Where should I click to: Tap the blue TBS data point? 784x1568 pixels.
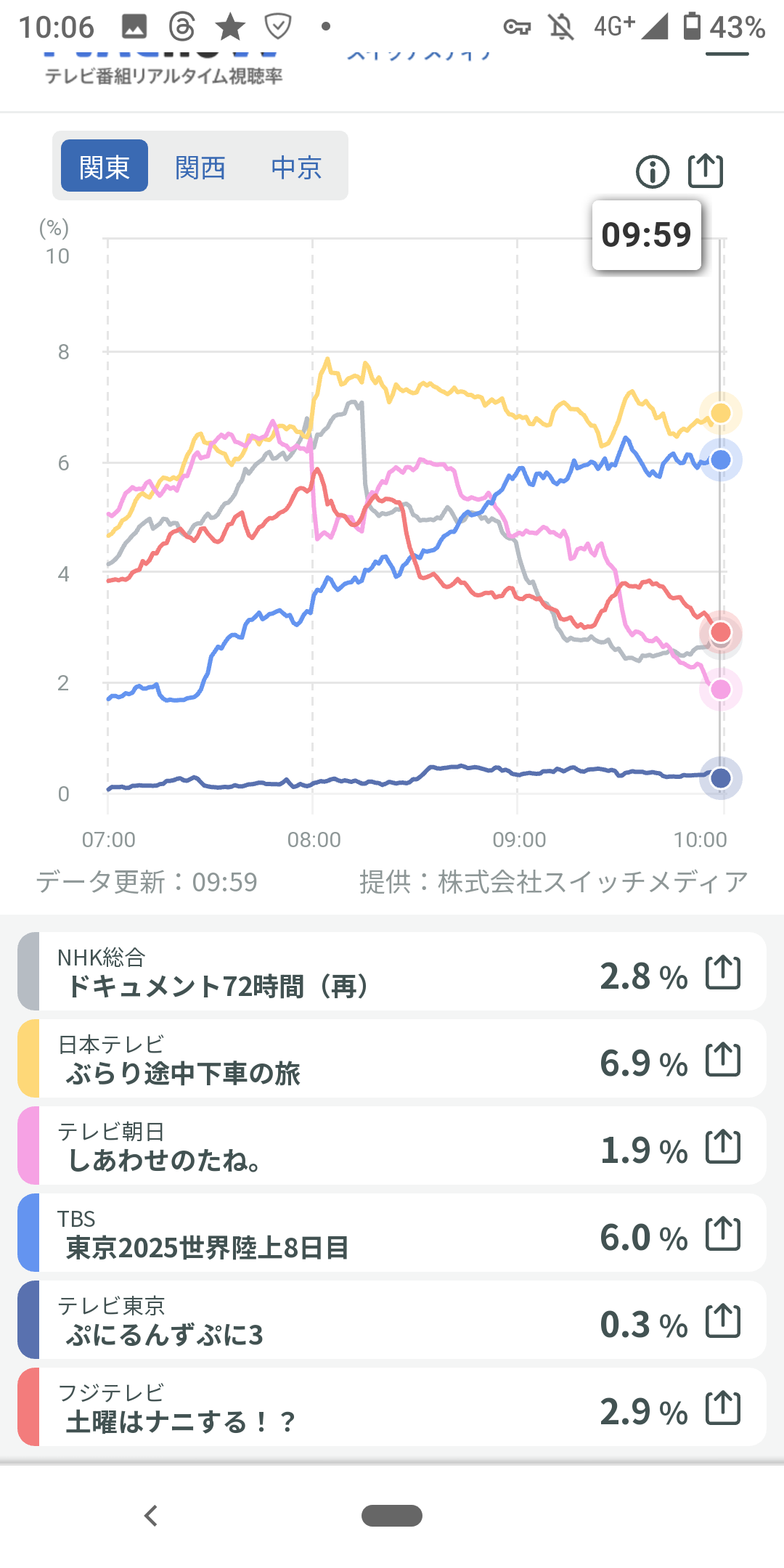pyautogui.click(x=720, y=460)
